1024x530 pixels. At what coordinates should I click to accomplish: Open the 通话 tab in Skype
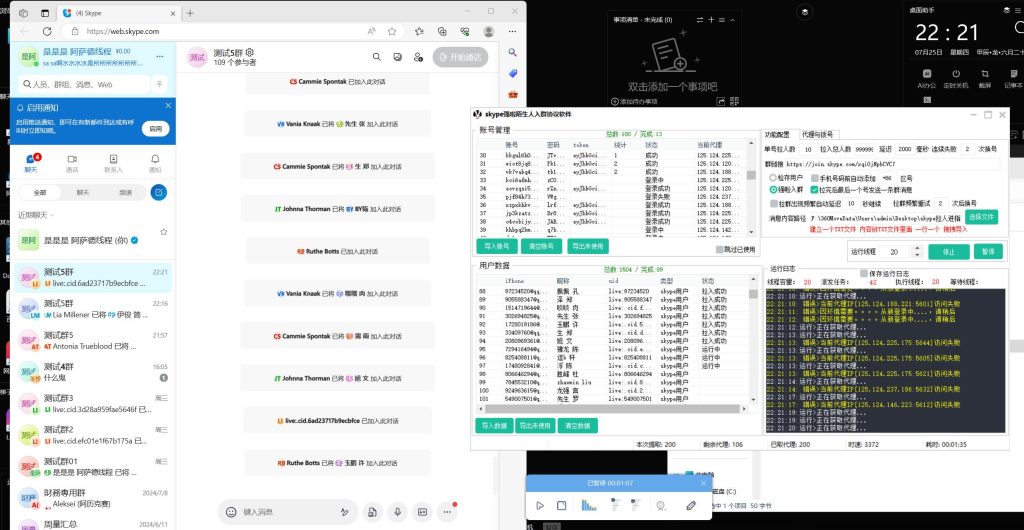72,163
